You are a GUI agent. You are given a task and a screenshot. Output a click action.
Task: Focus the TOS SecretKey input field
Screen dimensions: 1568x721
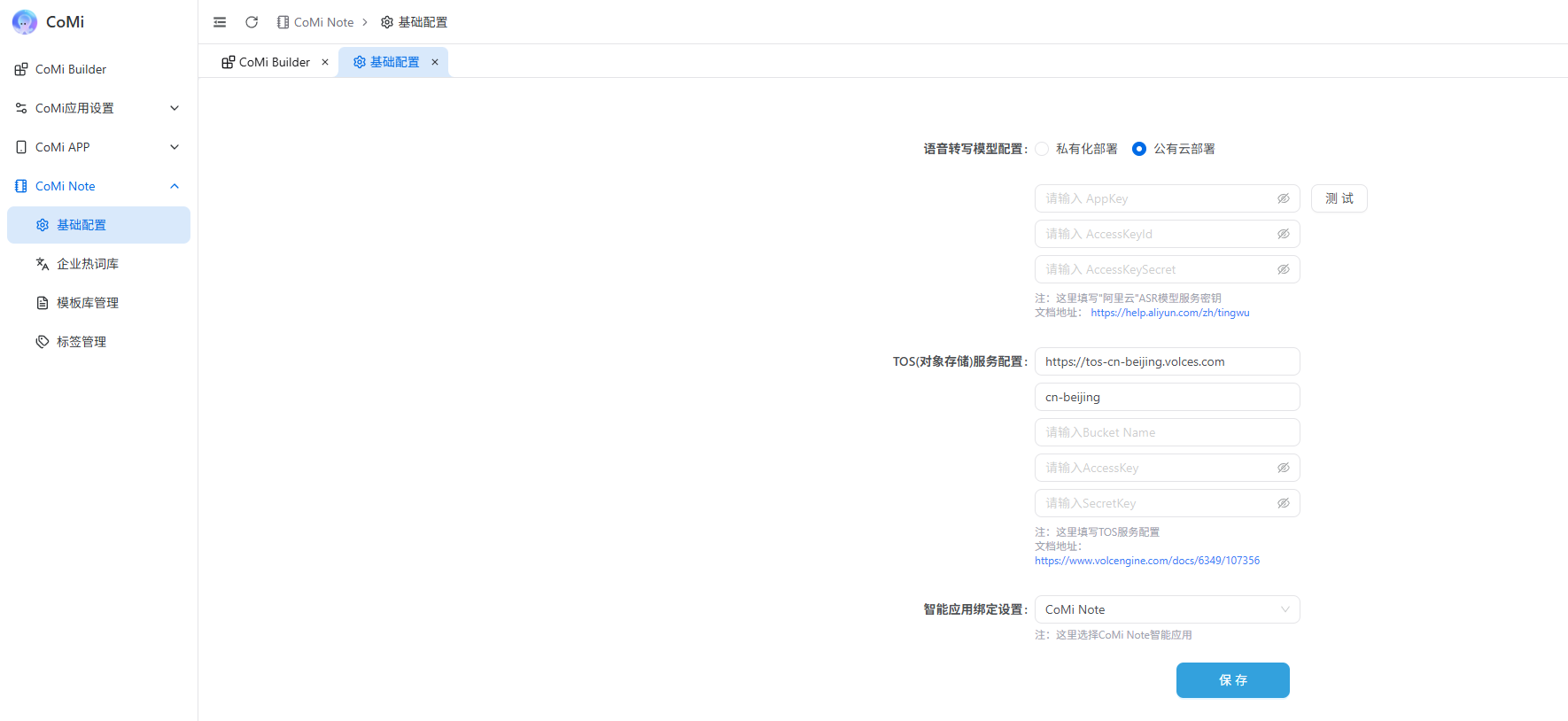(1167, 503)
